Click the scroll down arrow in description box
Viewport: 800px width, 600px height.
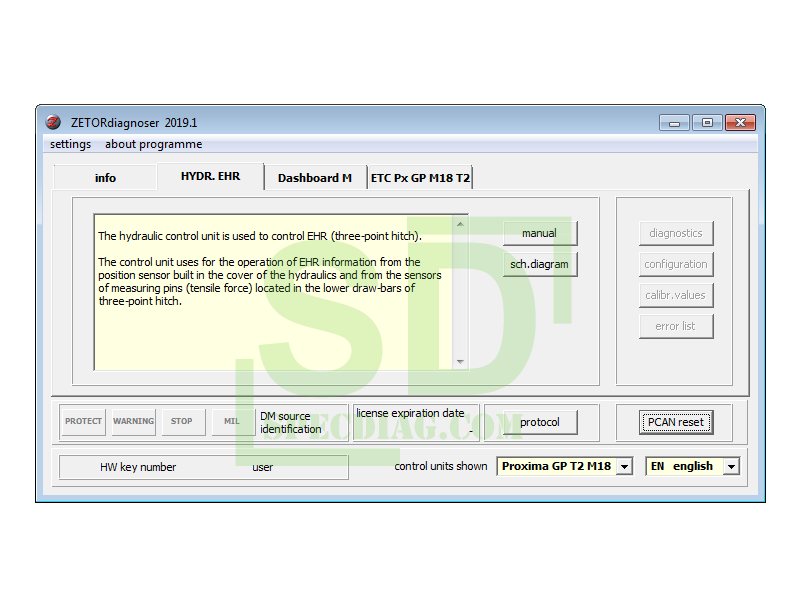point(460,362)
